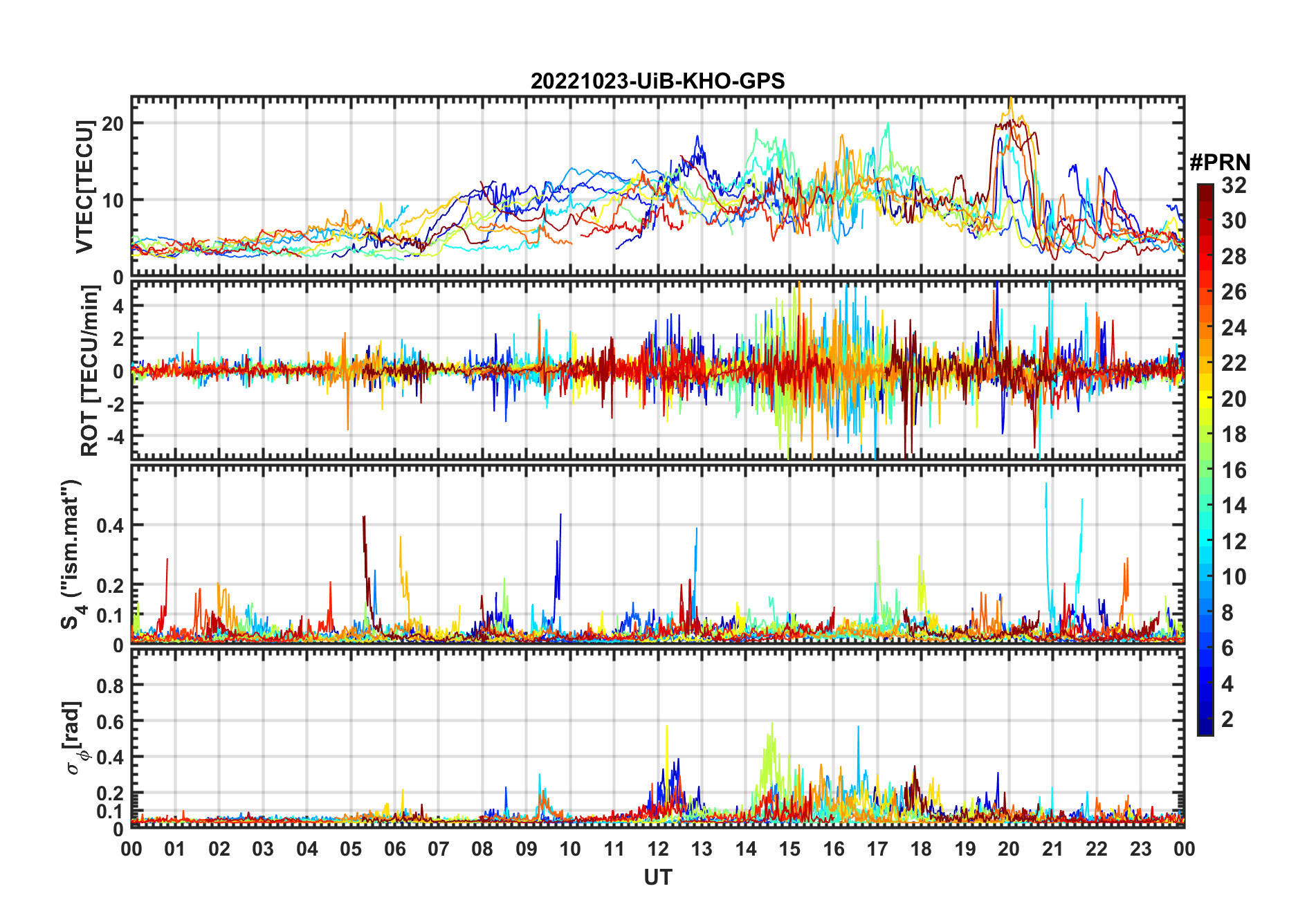Screen dimensions: 1316x920
Task: Click VTEC y-axis tick label 20
Action: pos(113,124)
